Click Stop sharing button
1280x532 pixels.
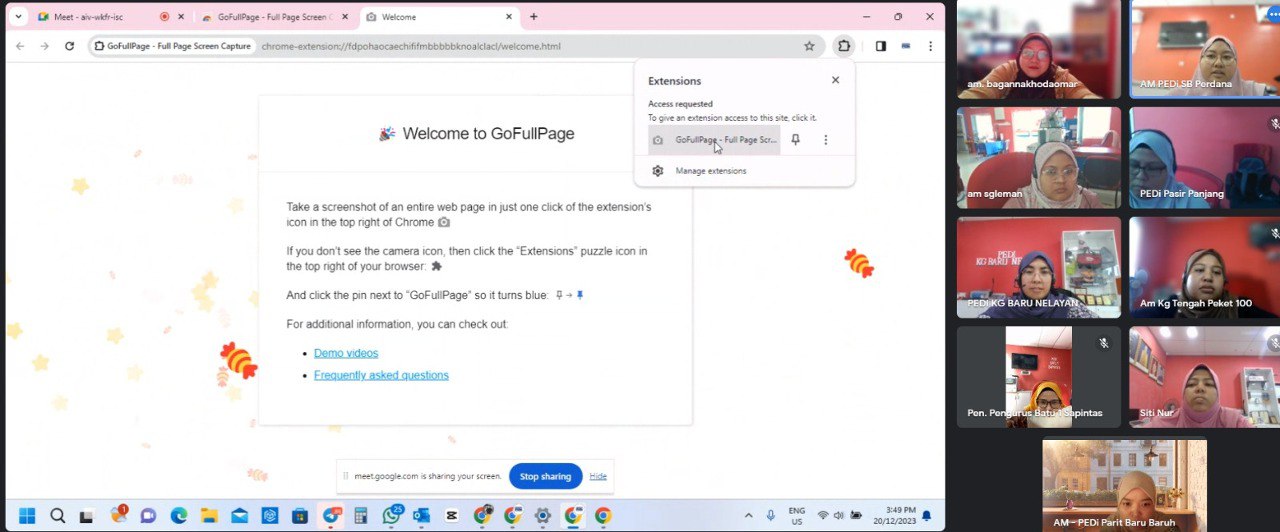[x=545, y=476]
